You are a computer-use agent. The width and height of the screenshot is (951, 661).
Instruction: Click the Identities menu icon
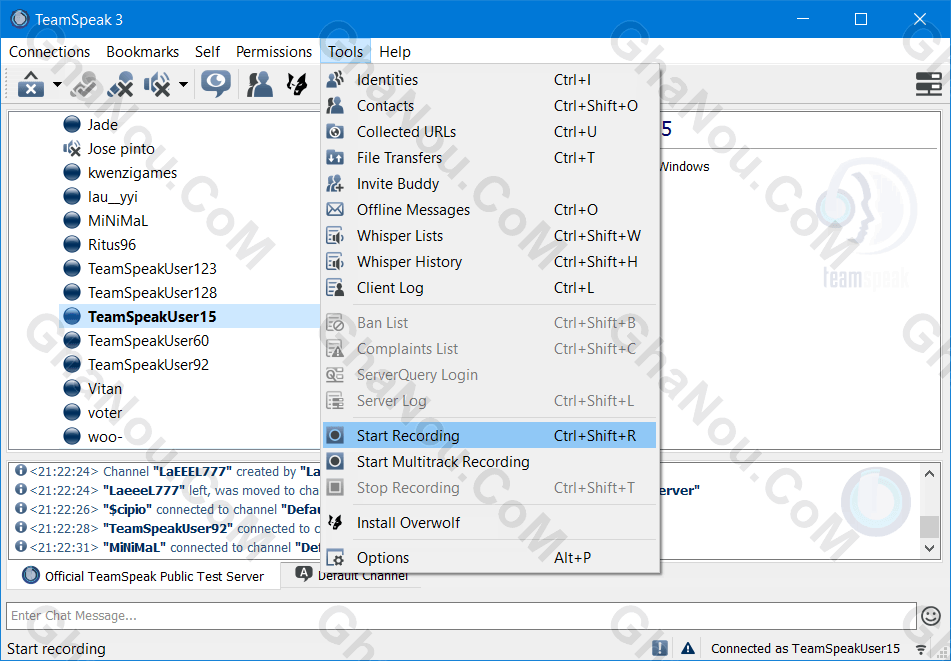point(335,79)
